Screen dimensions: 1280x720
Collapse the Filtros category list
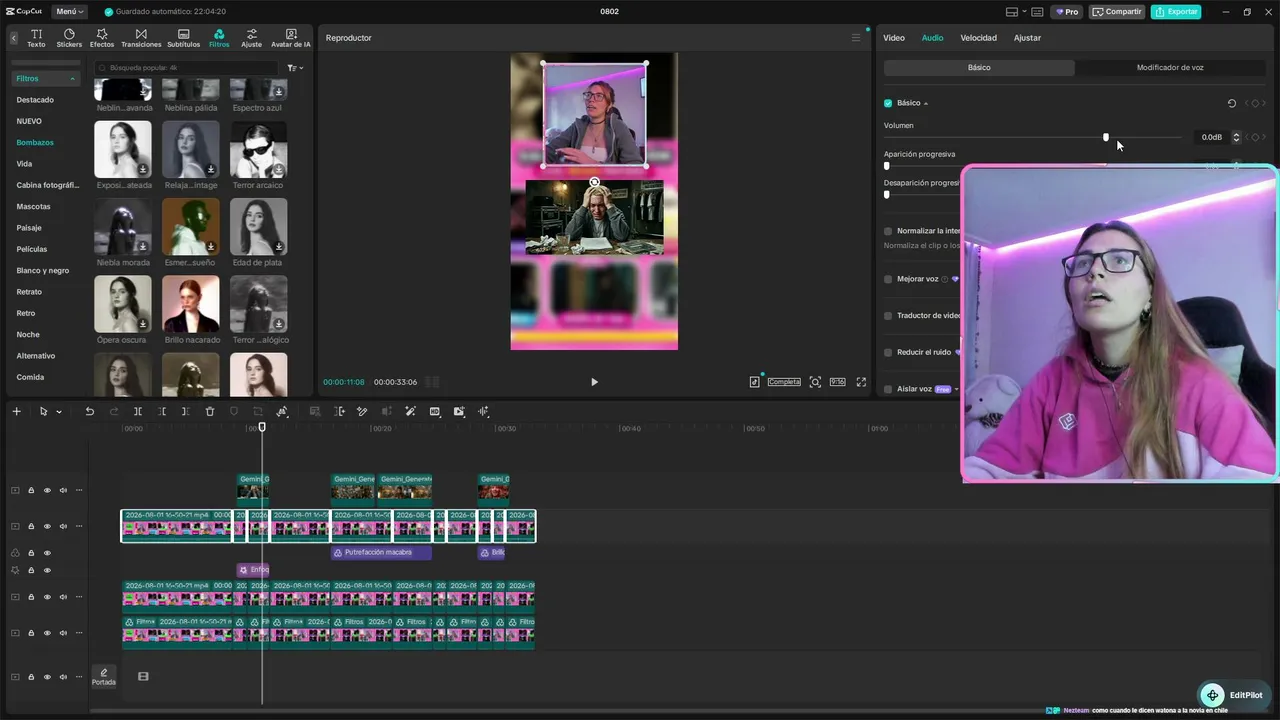(72, 78)
